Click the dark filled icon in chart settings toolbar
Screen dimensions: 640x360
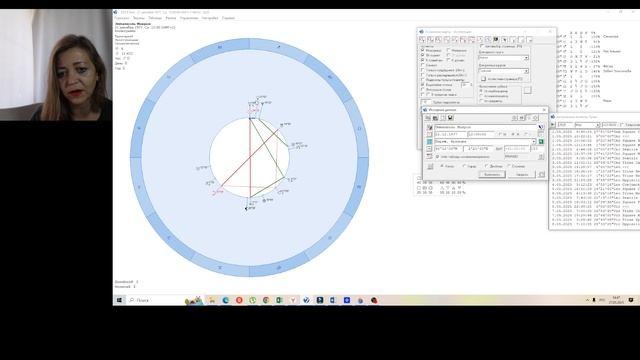point(496,40)
